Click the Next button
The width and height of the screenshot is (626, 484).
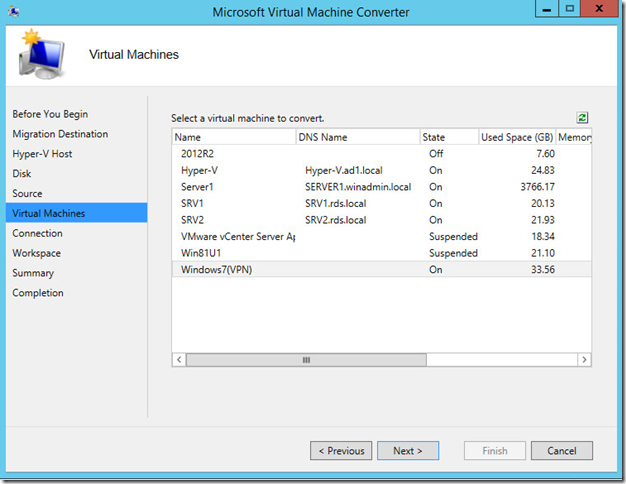(x=408, y=450)
